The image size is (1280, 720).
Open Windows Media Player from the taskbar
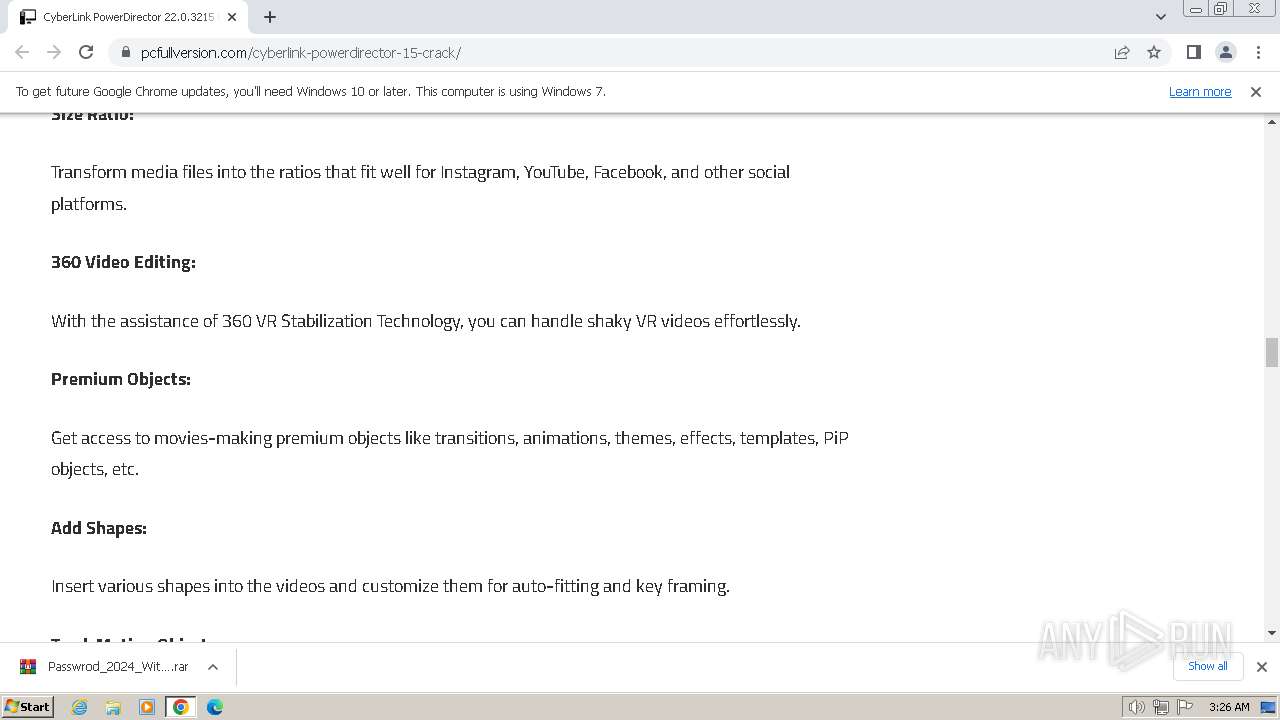pos(147,707)
